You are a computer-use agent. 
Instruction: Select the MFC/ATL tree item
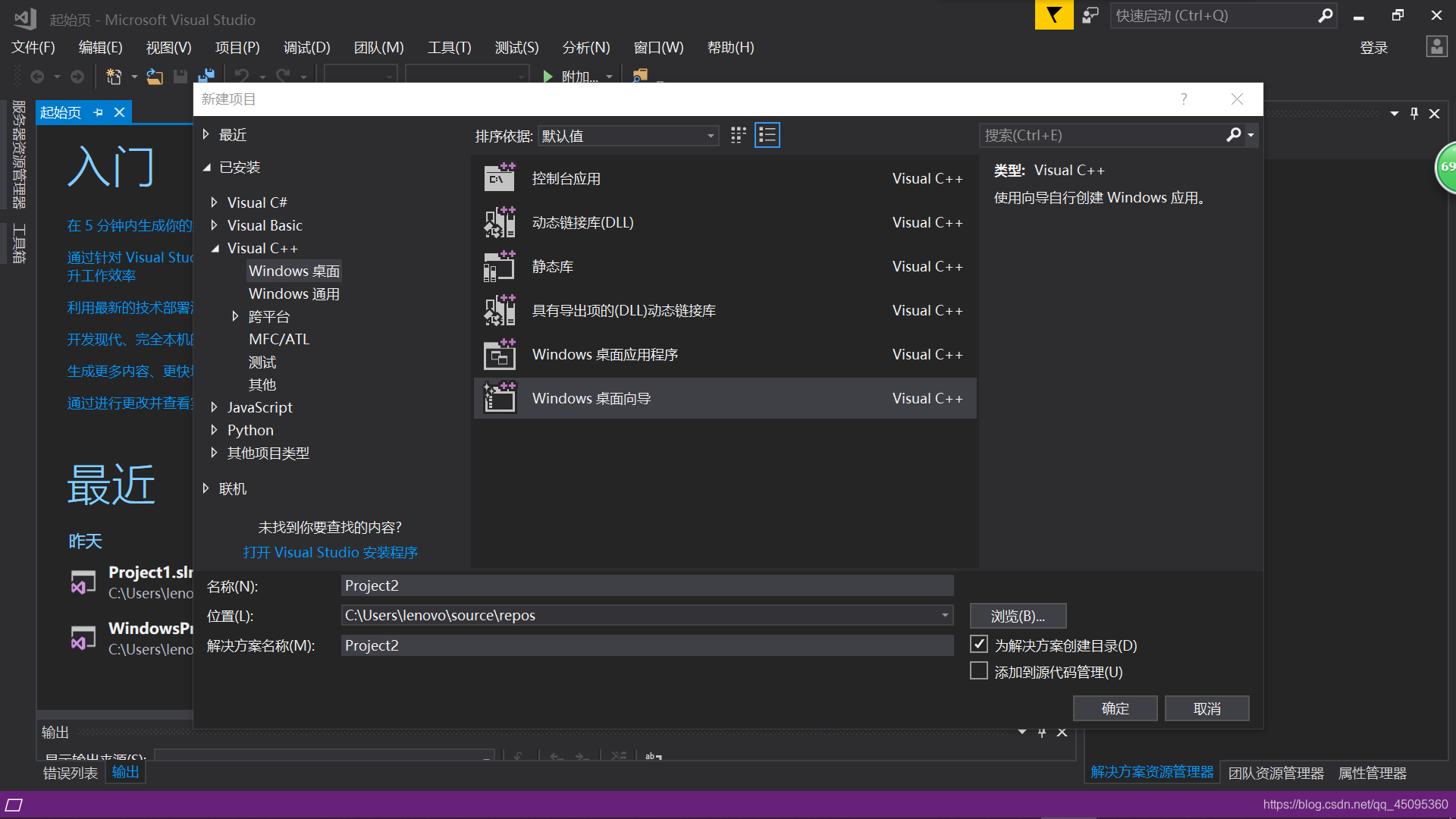click(279, 339)
